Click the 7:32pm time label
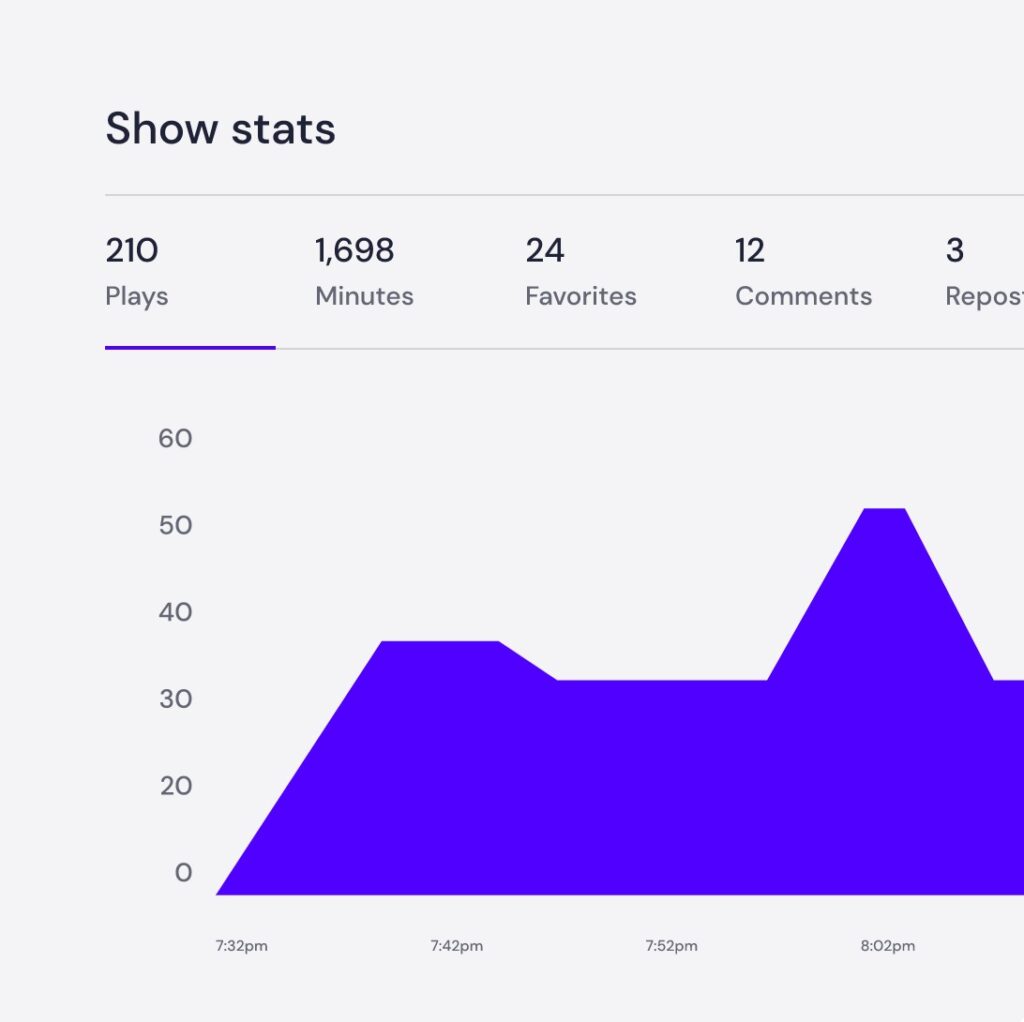 [241, 945]
